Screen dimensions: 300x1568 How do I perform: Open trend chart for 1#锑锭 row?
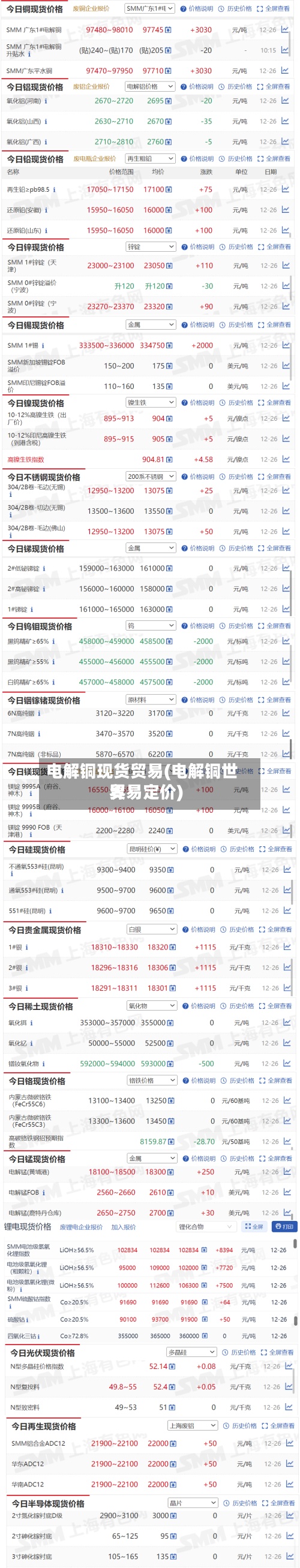click(286, 609)
